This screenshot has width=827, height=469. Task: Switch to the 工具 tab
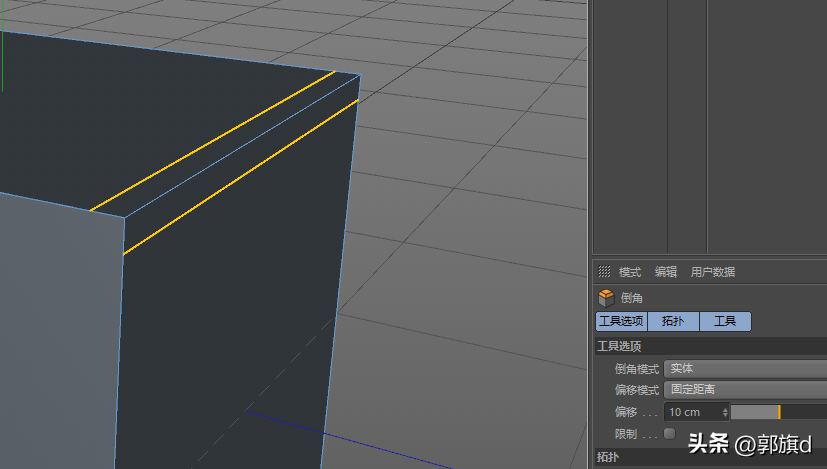click(725, 321)
